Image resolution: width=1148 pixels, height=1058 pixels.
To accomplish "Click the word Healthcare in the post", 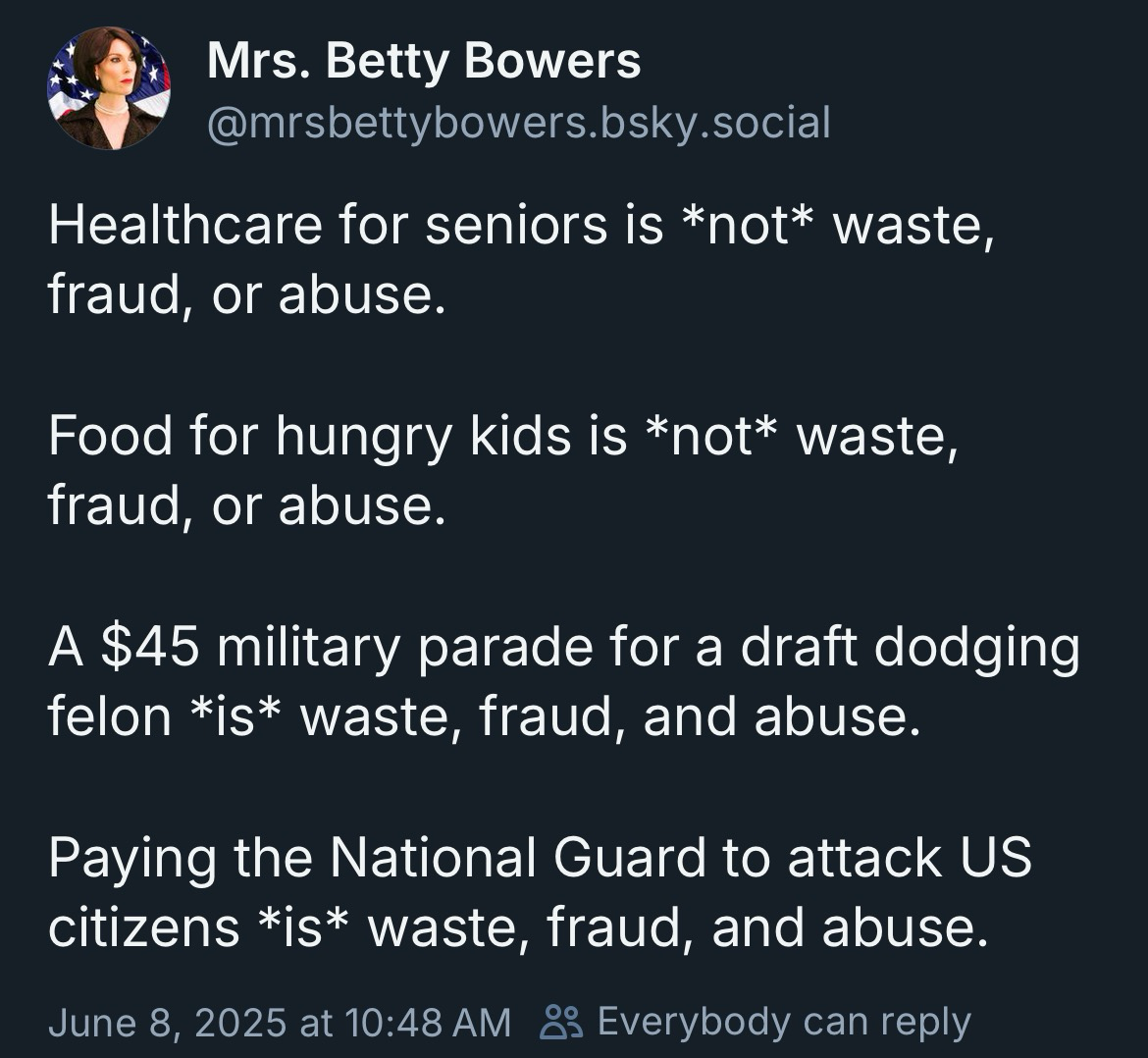I will coord(185,224).
